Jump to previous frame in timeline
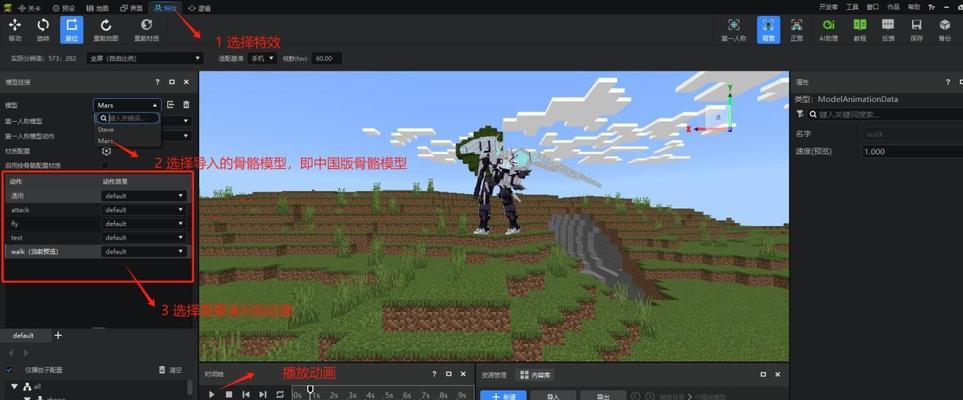Screen dimensions: 963x400 (246, 394)
